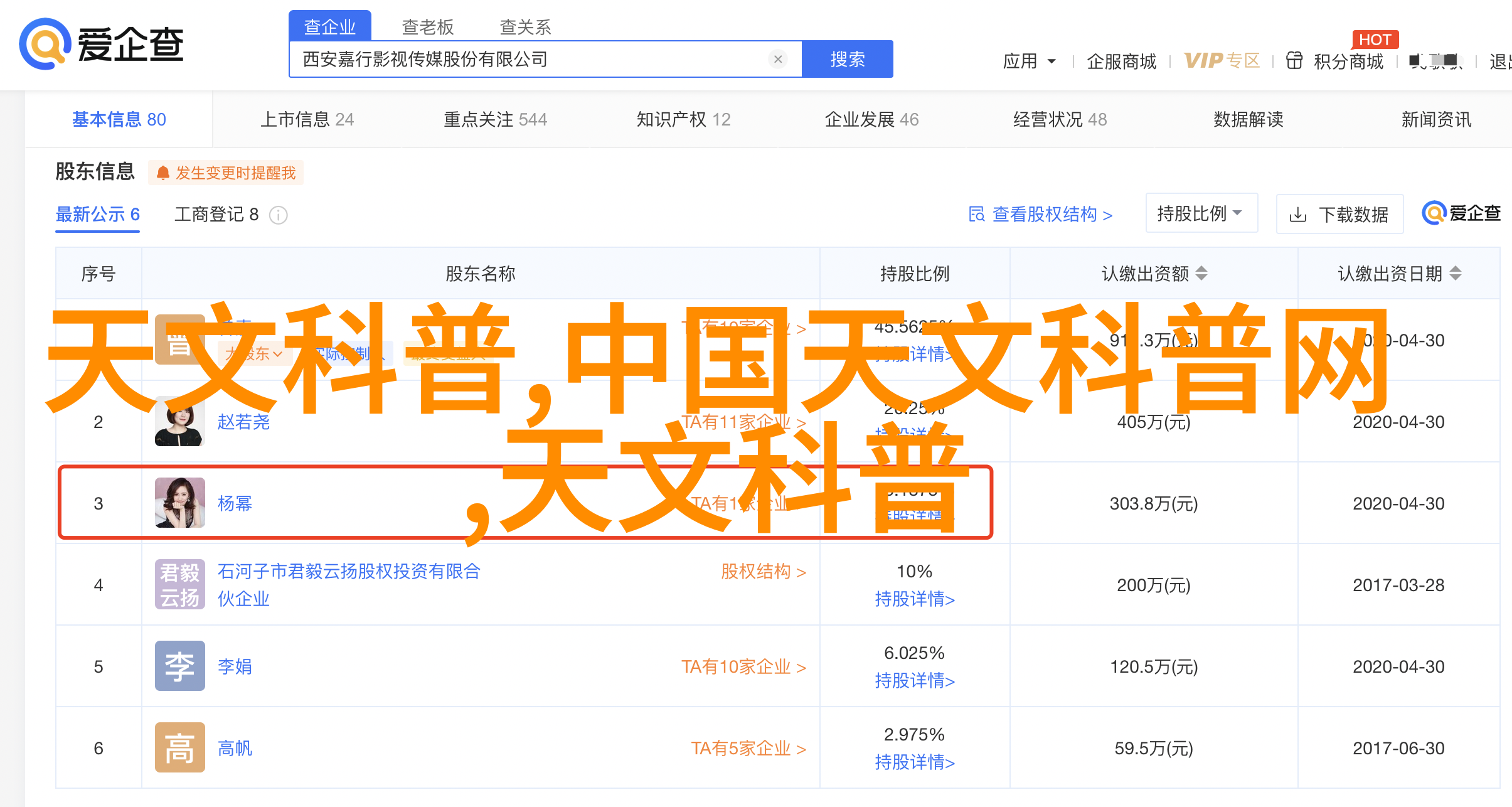Expand the 大股东 tag dropdown
The height and width of the screenshot is (807, 1512).
pos(278,354)
